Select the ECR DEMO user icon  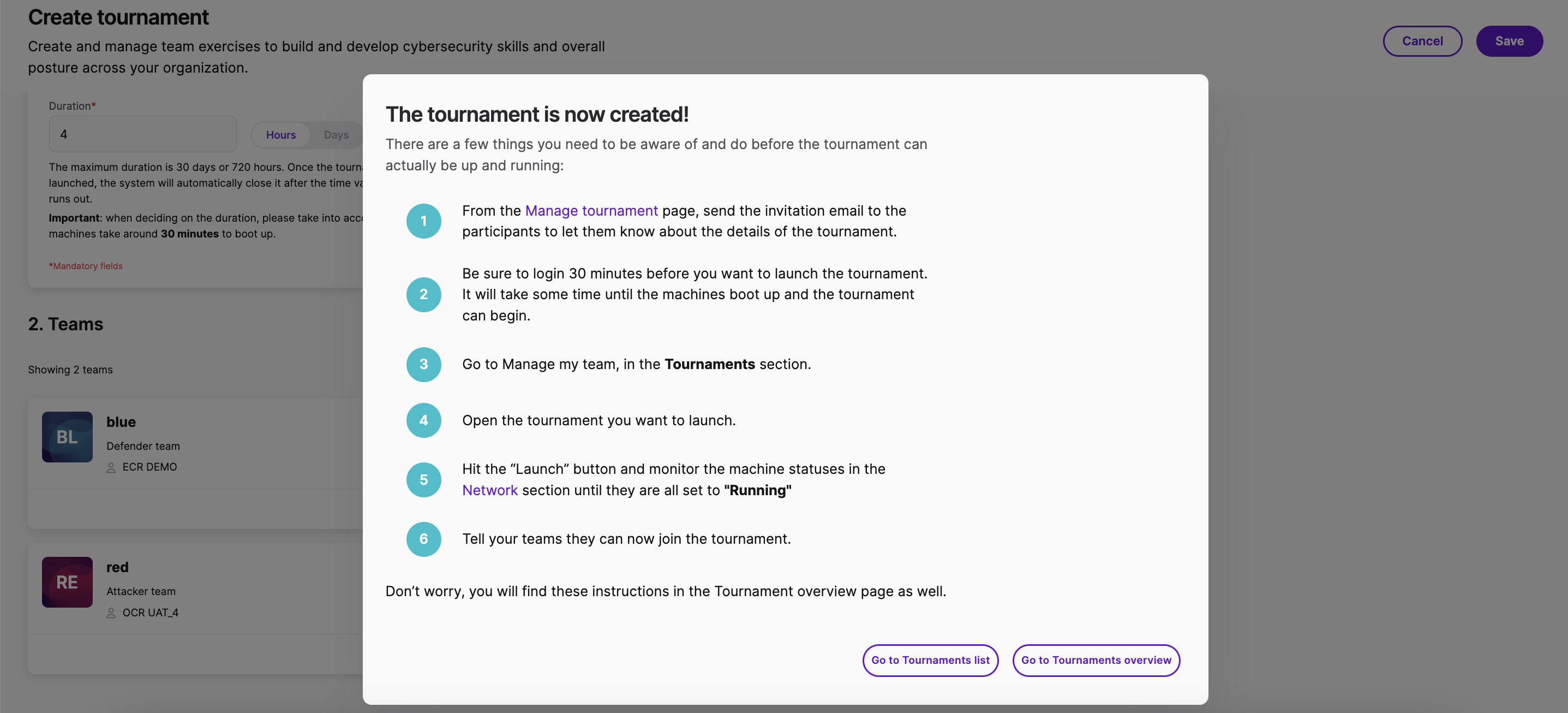[x=111, y=468]
